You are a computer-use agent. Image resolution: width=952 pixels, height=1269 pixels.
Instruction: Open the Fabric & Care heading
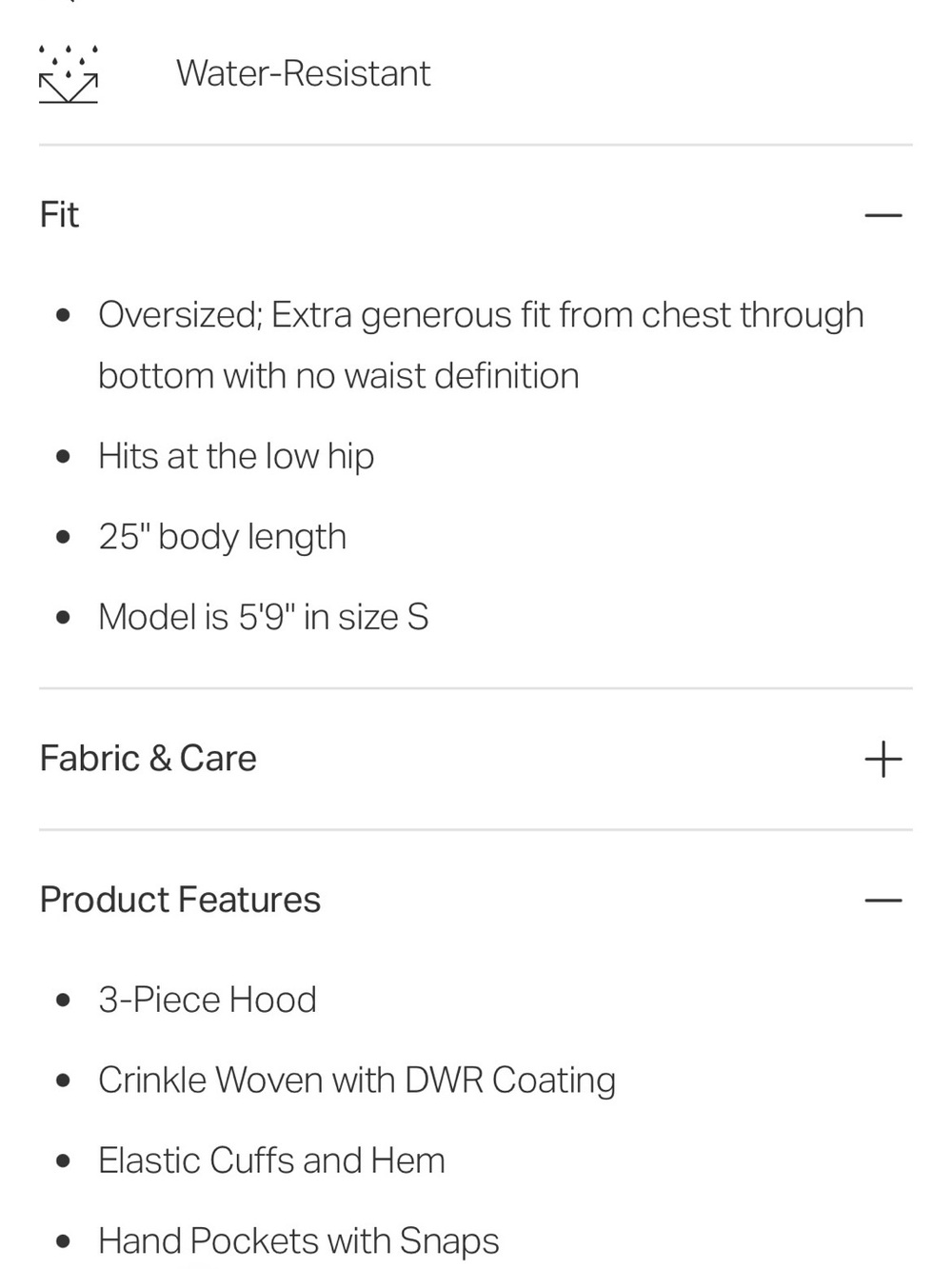pyautogui.click(x=149, y=759)
